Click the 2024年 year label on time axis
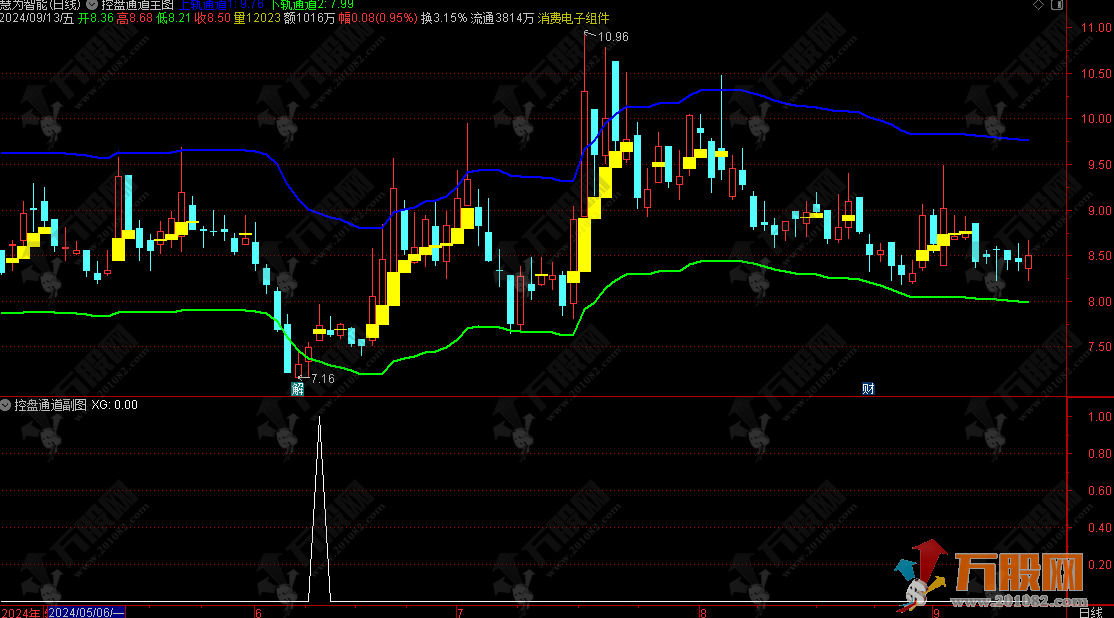This screenshot has width=1114, height=618. (21, 612)
